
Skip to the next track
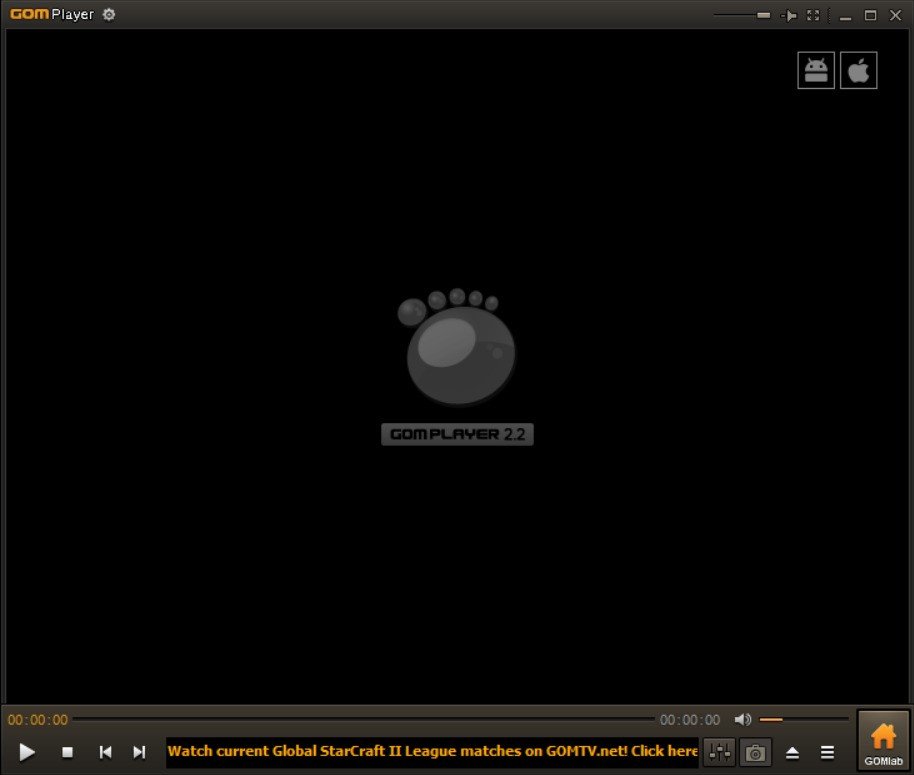139,752
